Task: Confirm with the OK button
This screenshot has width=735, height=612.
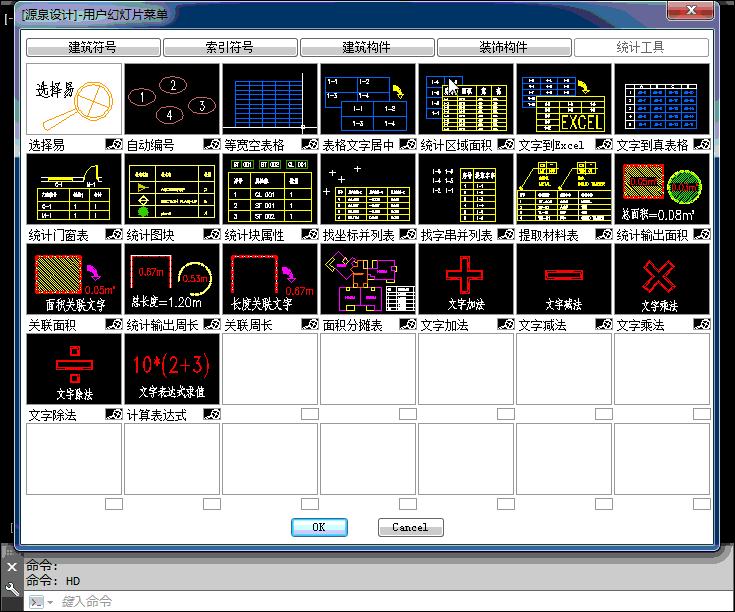Action: pos(319,527)
